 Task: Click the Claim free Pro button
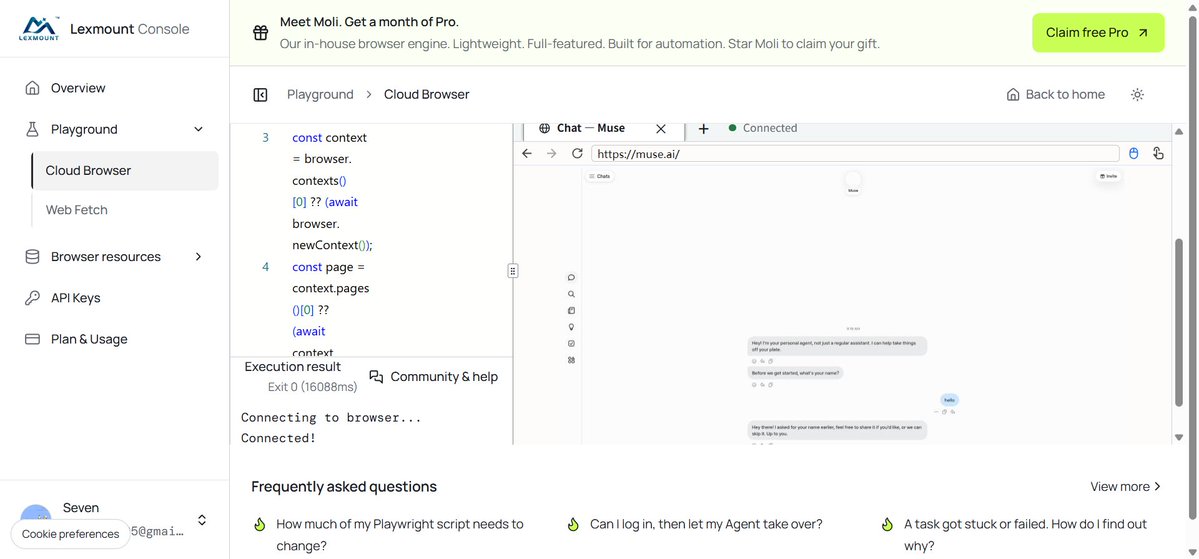click(x=1098, y=33)
